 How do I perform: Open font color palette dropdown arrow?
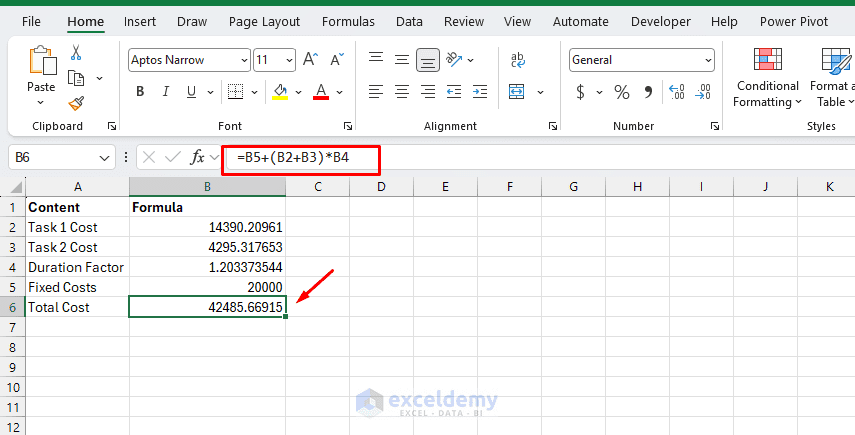click(339, 92)
